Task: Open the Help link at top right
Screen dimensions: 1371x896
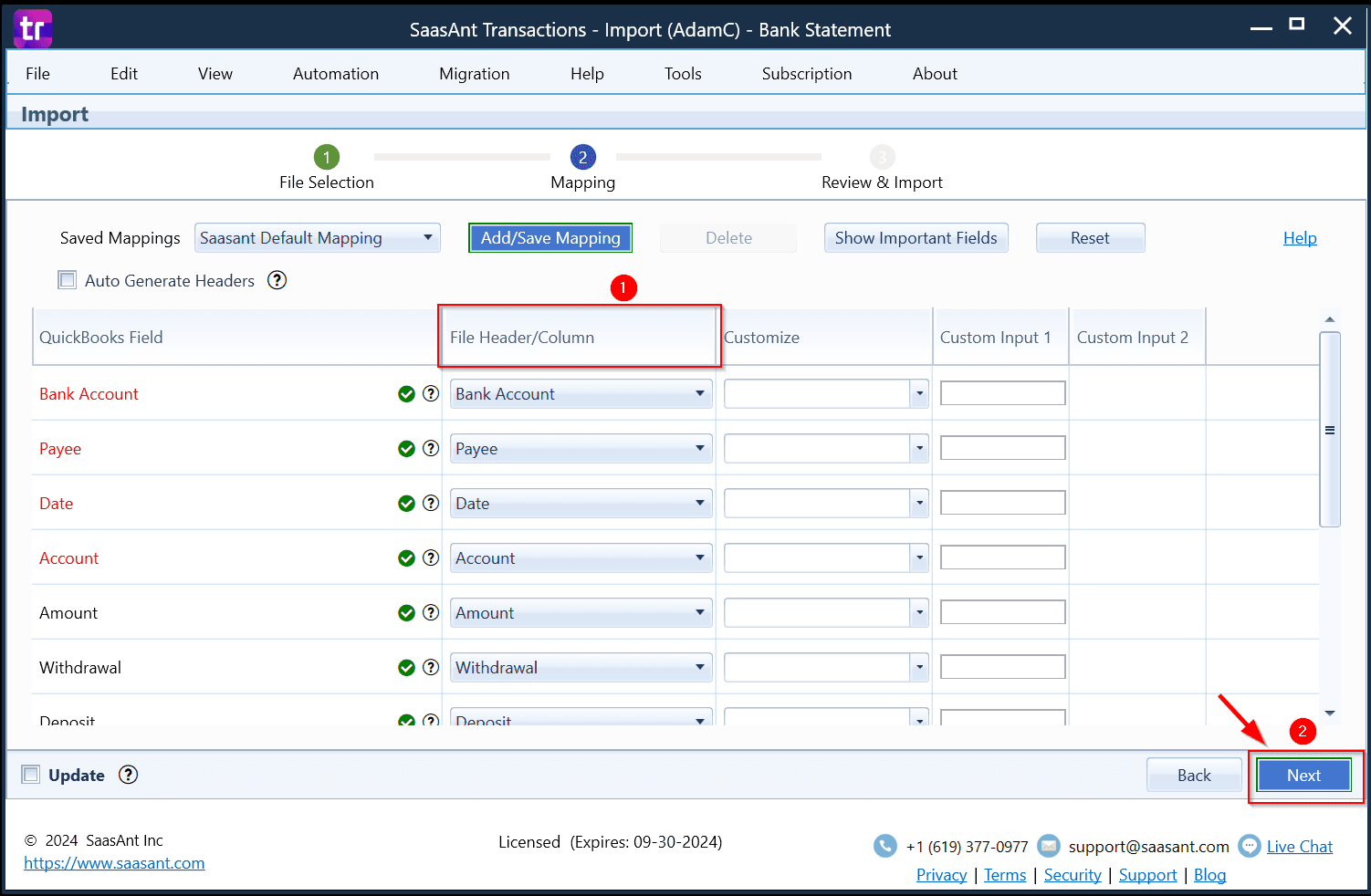Action: pos(1300,238)
